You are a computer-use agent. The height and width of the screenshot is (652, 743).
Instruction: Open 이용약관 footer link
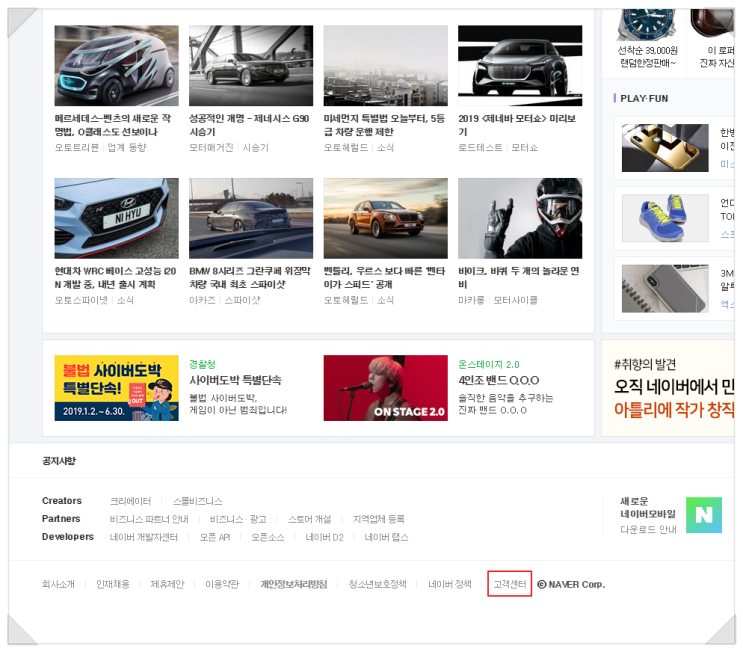click(222, 584)
